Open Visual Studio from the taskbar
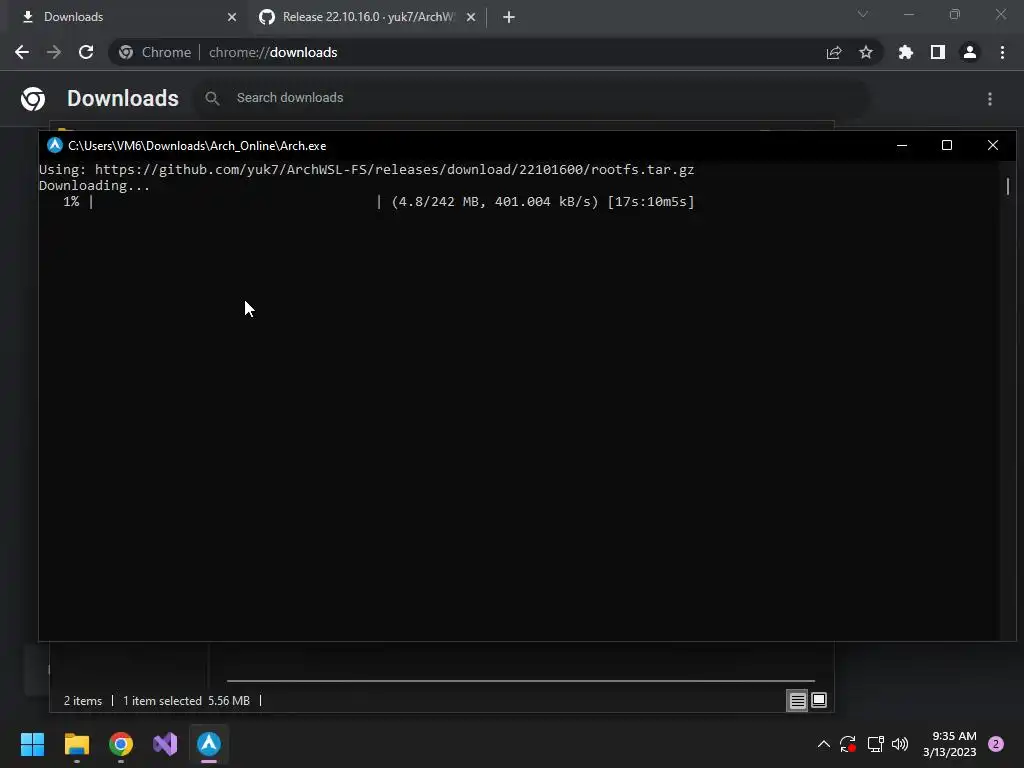 click(165, 744)
